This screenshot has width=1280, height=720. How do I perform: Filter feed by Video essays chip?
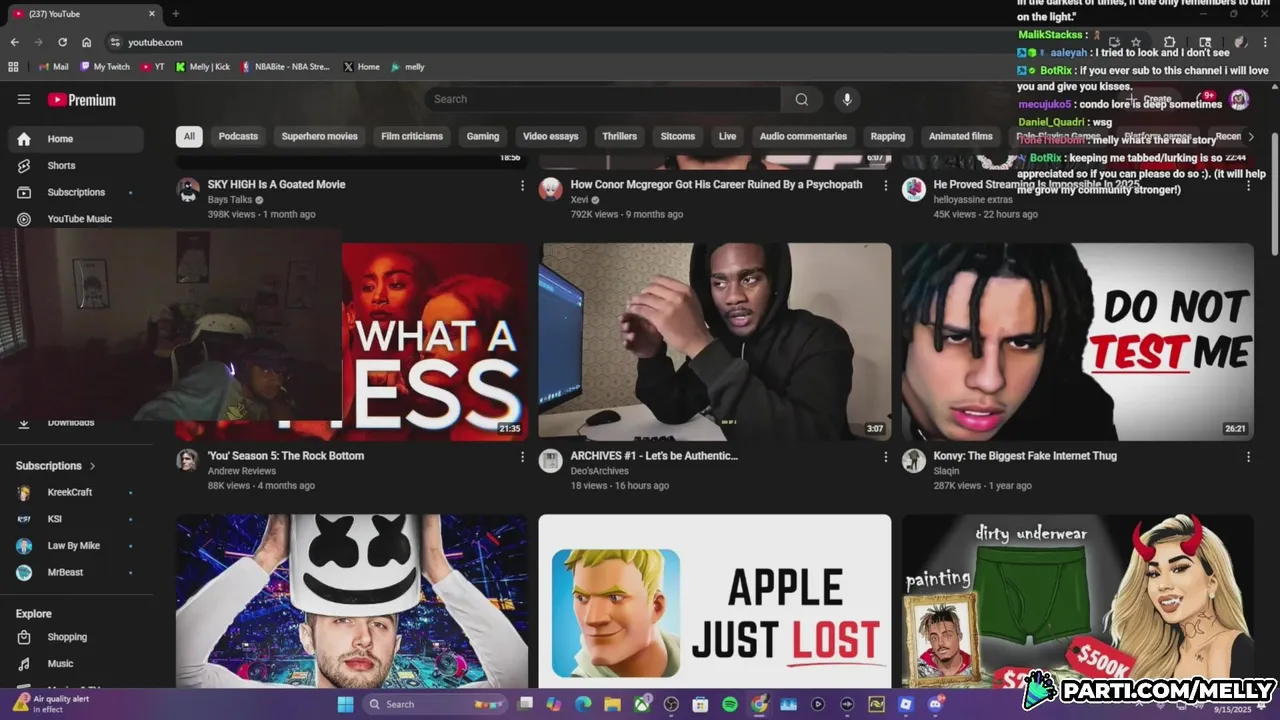[x=551, y=136]
